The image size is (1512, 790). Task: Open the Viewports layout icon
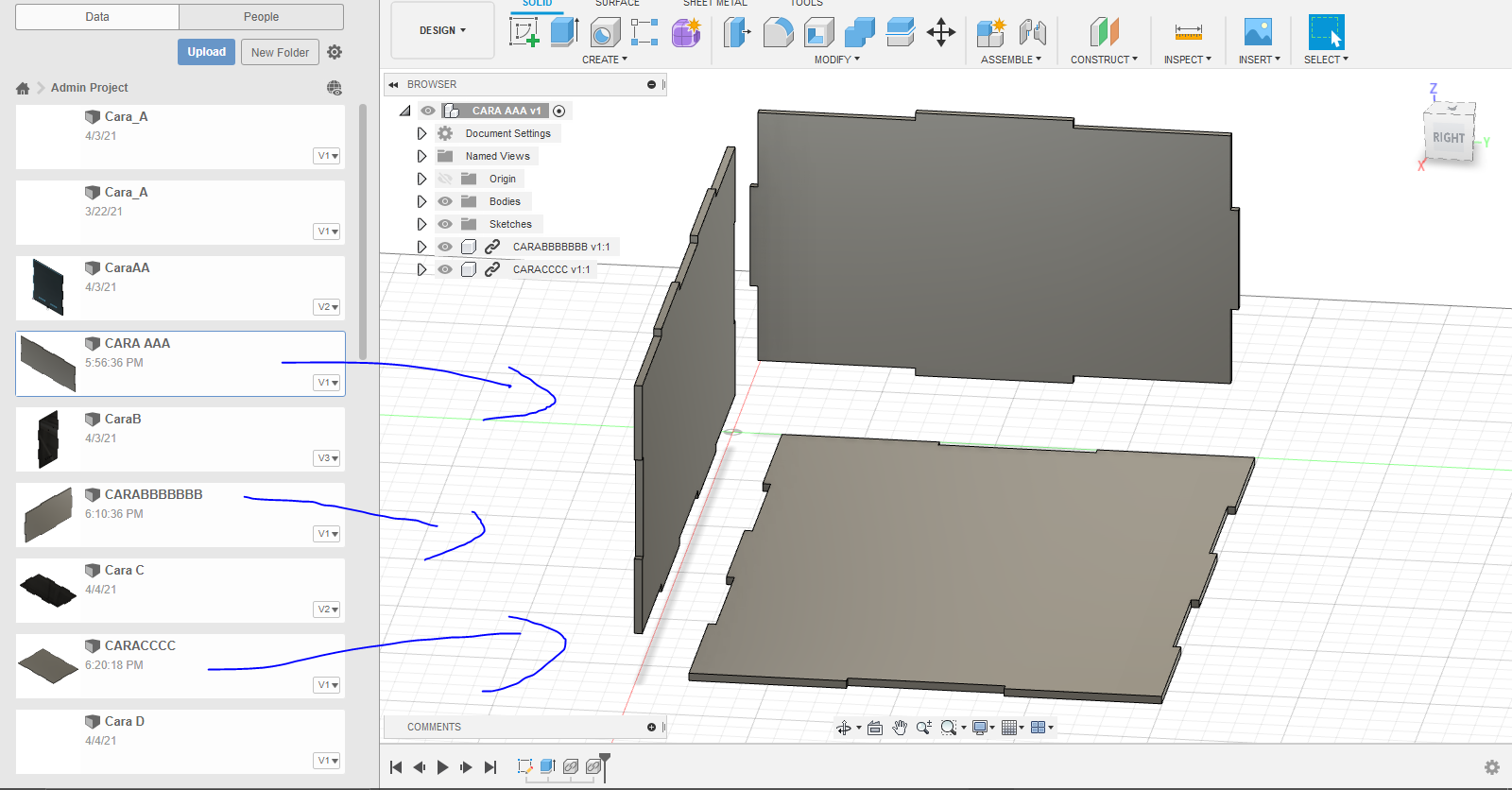[1039, 728]
